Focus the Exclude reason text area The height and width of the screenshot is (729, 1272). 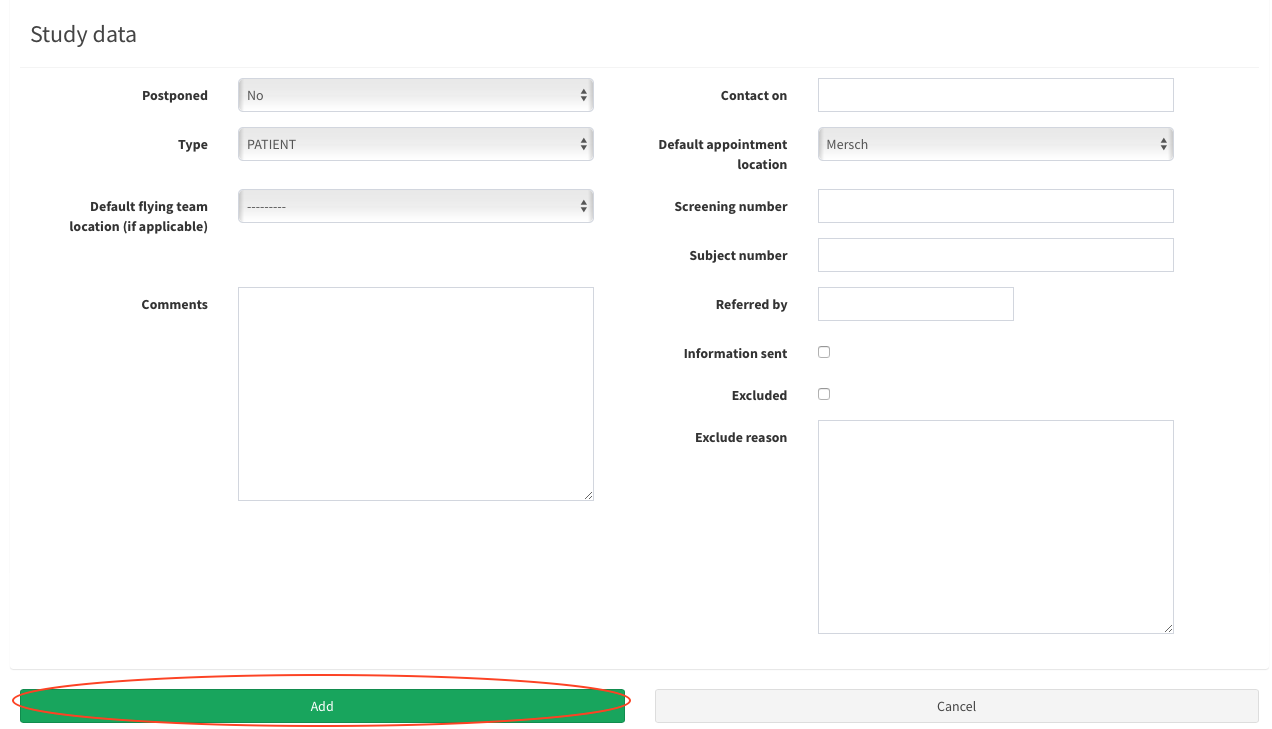[x=994, y=526]
